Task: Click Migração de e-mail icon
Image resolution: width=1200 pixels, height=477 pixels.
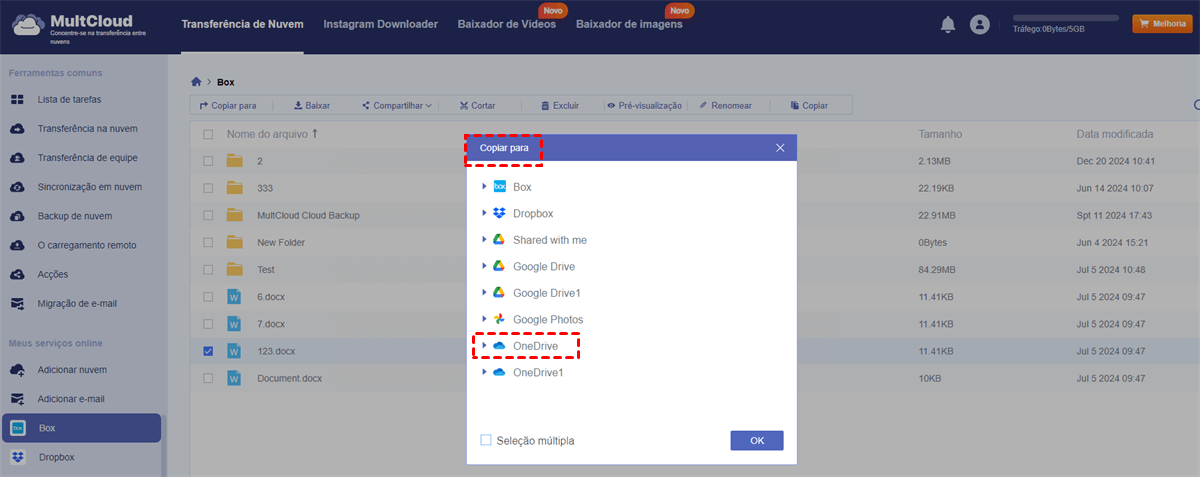Action: pyautogui.click(x=18, y=303)
